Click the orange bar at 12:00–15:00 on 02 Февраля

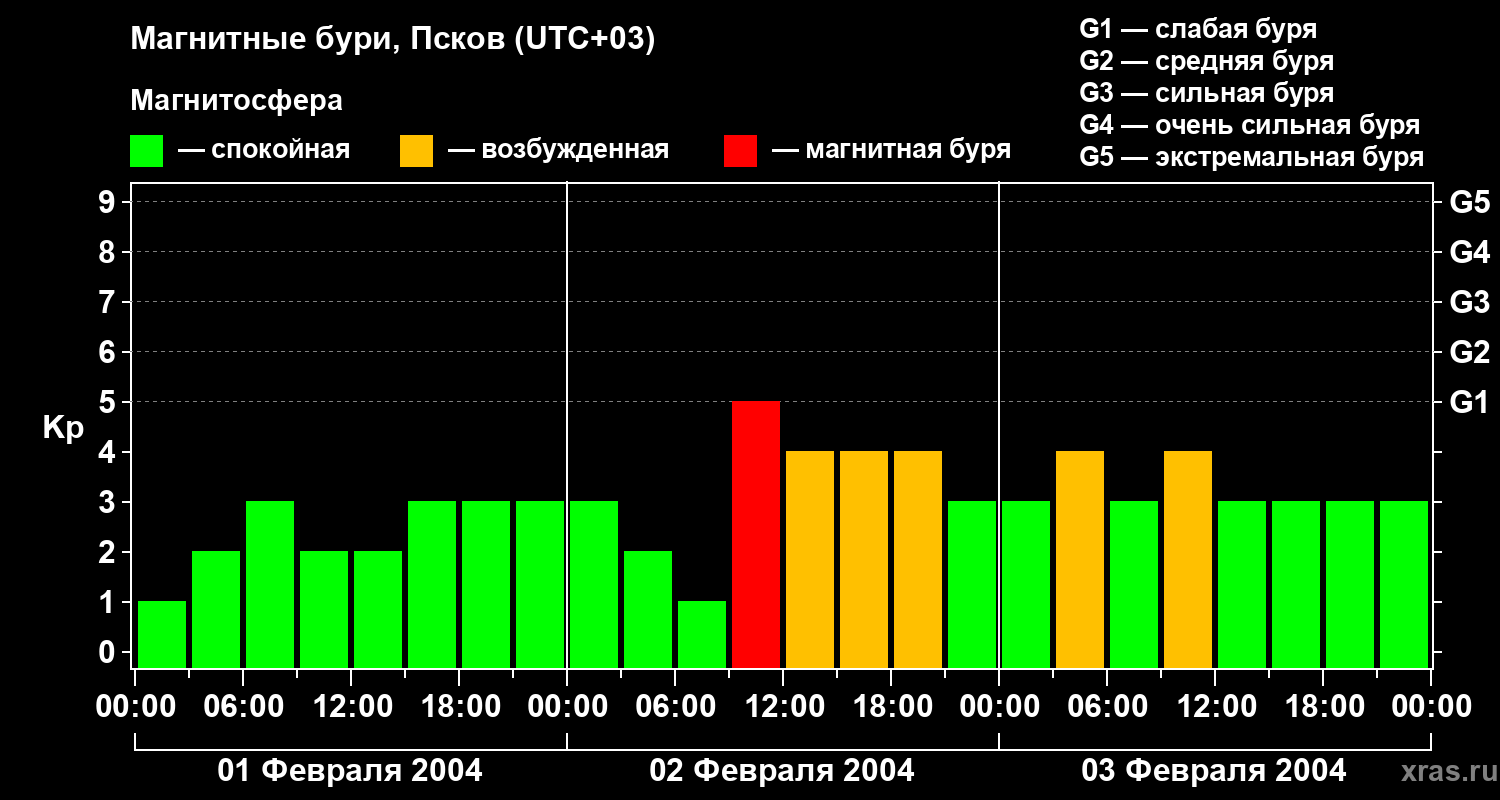(x=810, y=559)
